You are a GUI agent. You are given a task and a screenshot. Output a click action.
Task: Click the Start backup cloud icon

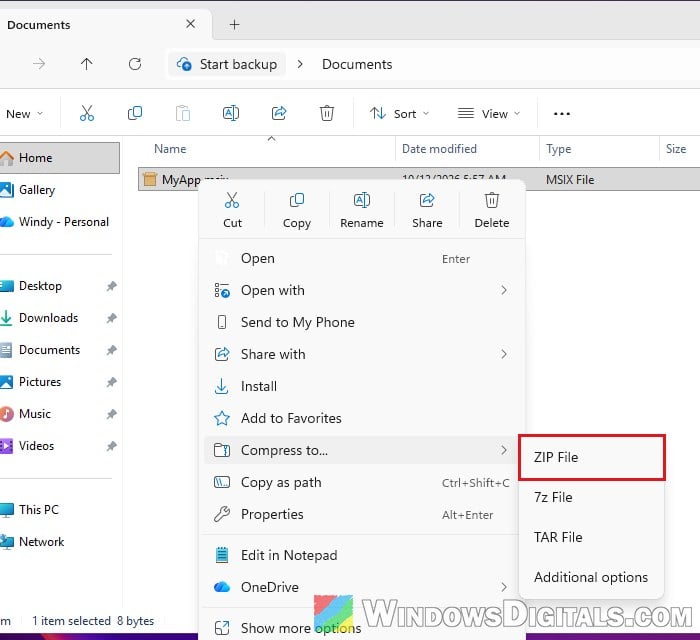(184, 64)
